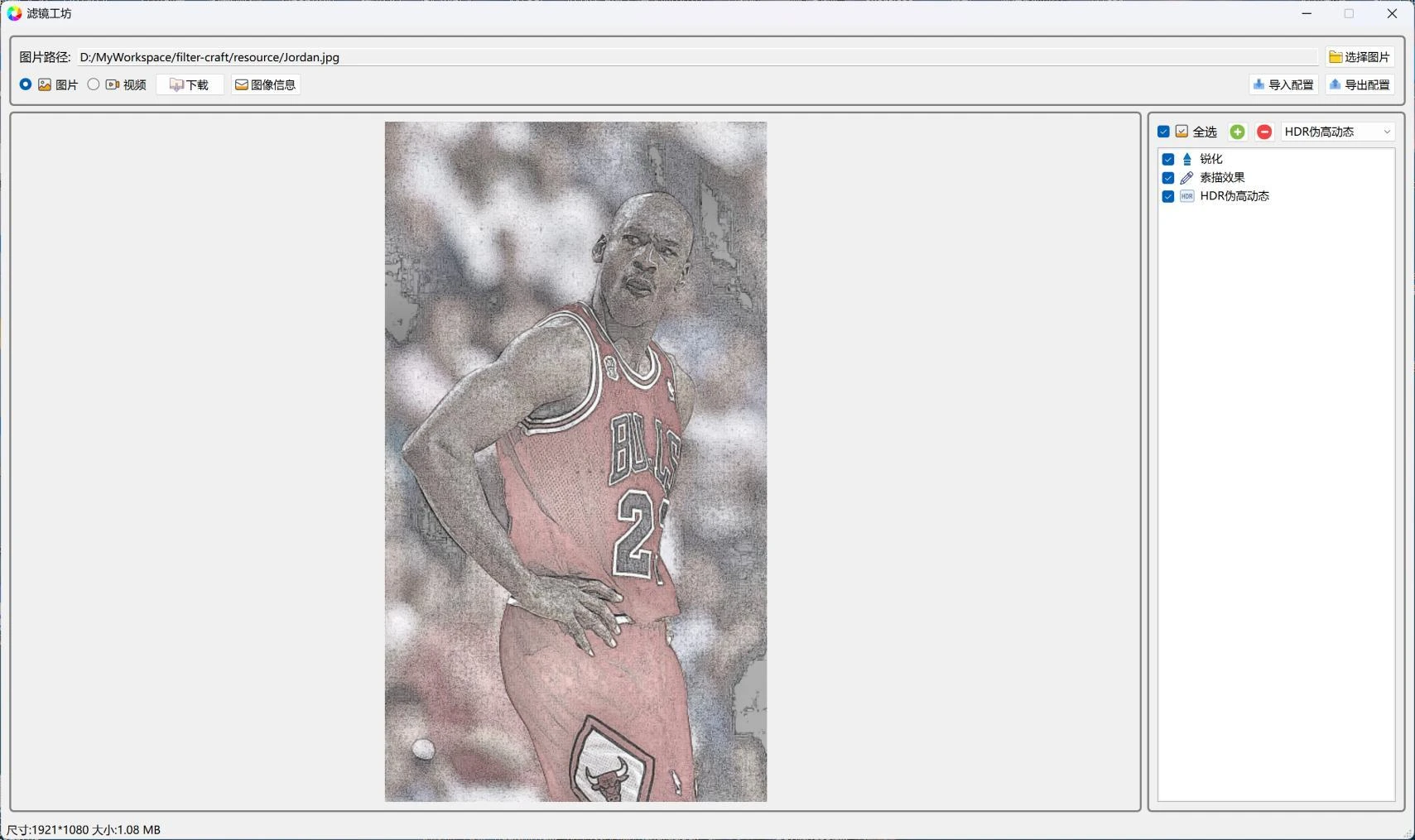Click the 下载 button

pyautogui.click(x=190, y=84)
